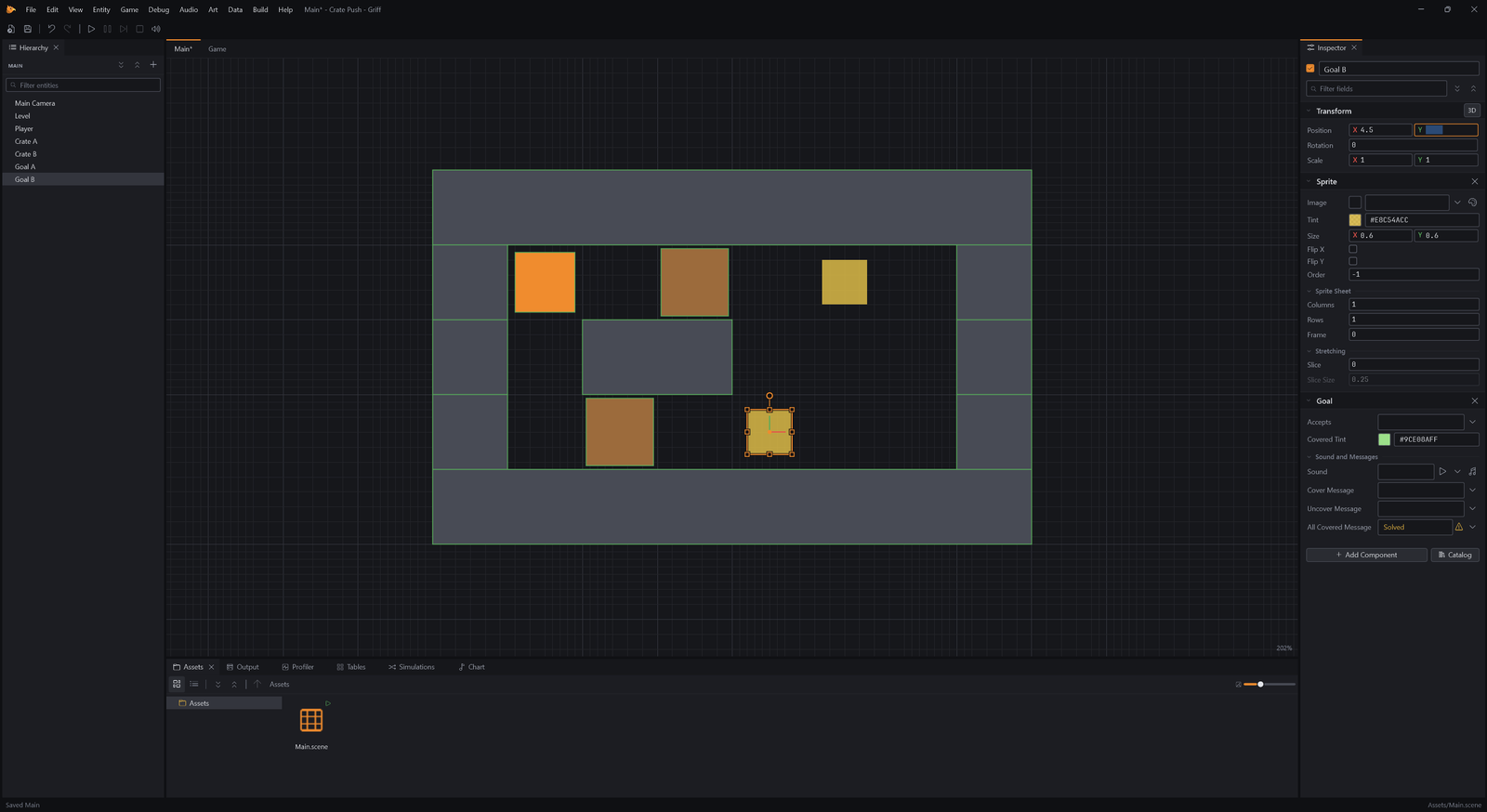Image resolution: width=1487 pixels, height=812 pixels.
Task: Enable the Flip X checkbox
Action: coord(1353,249)
